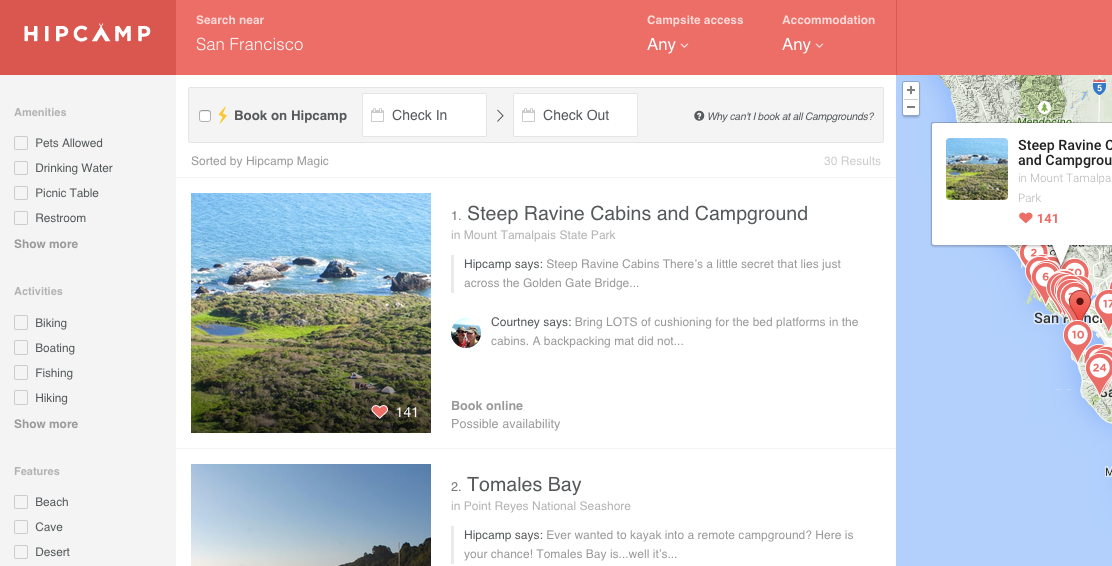The height and width of the screenshot is (566, 1112).
Task: Click the 141 likes count on Steep Ravine photo
Action: pos(407,412)
